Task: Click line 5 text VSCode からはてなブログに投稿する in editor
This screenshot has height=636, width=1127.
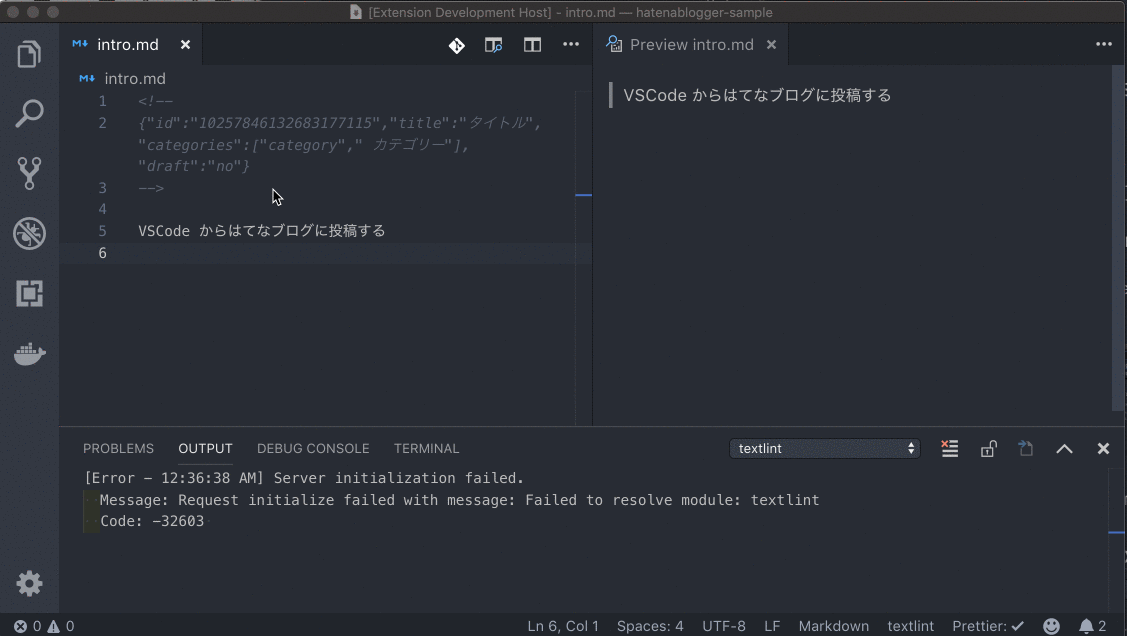Action: (x=262, y=231)
